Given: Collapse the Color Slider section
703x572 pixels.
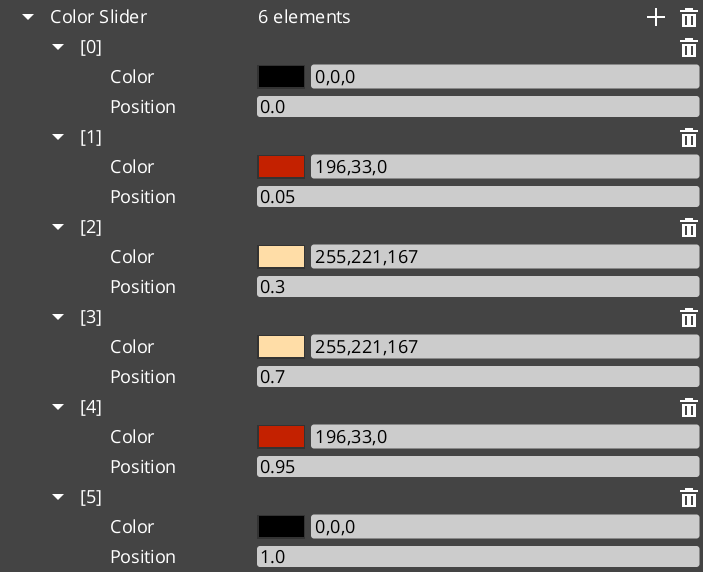Looking at the screenshot, I should click(28, 17).
